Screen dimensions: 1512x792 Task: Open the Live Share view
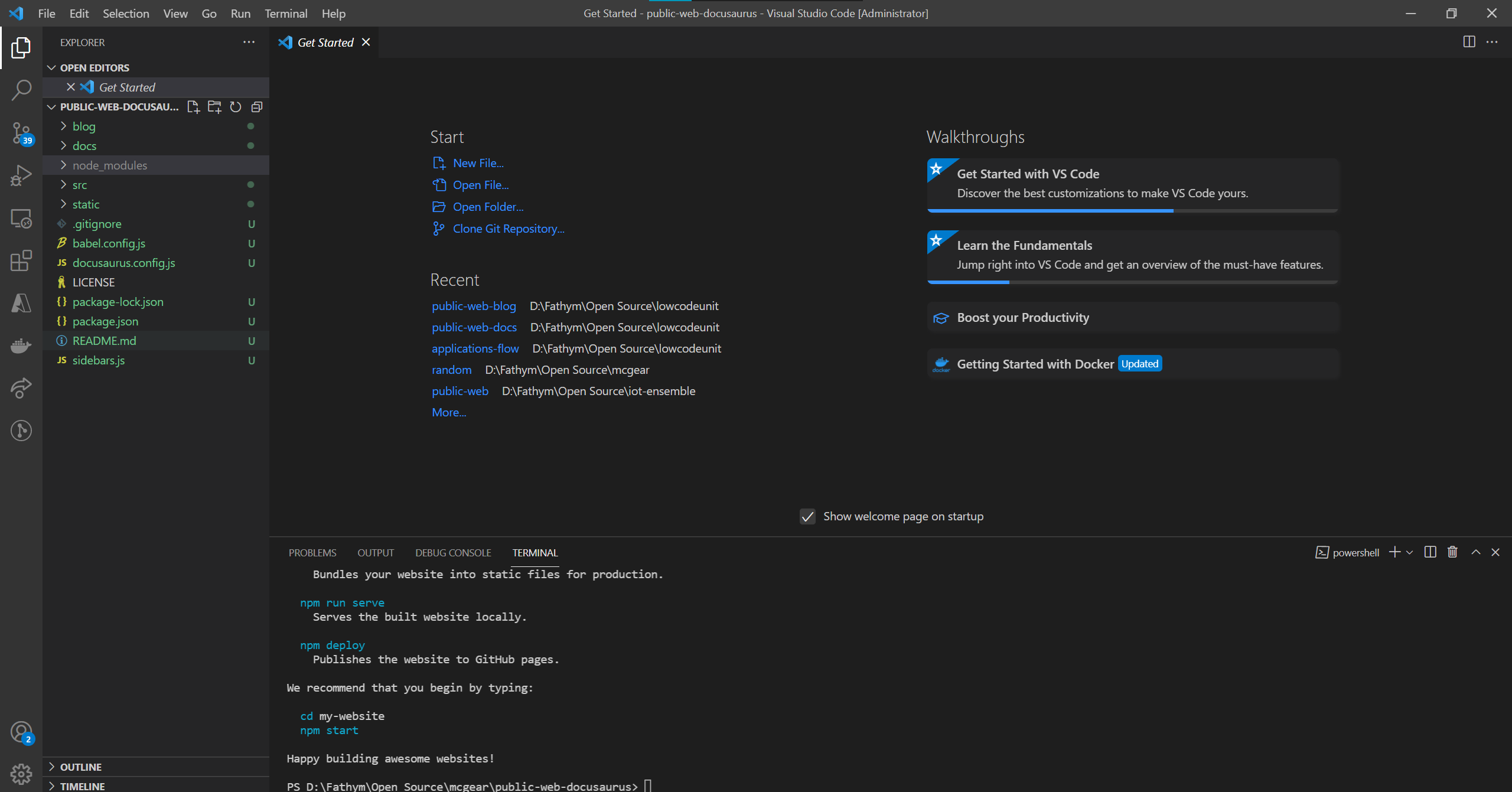(21, 388)
